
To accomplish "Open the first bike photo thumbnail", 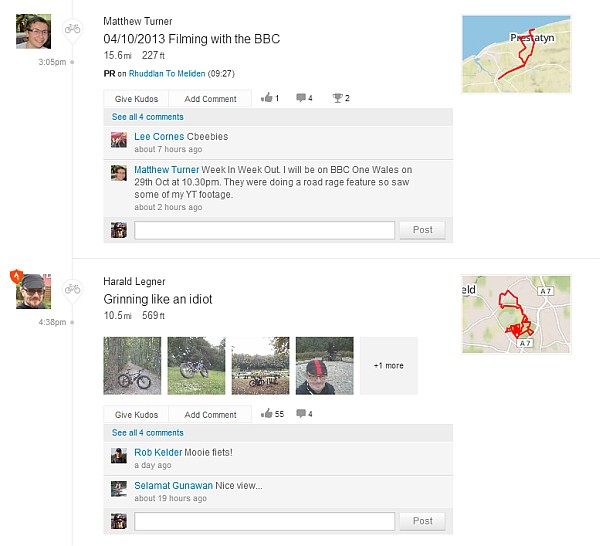I will pos(132,366).
